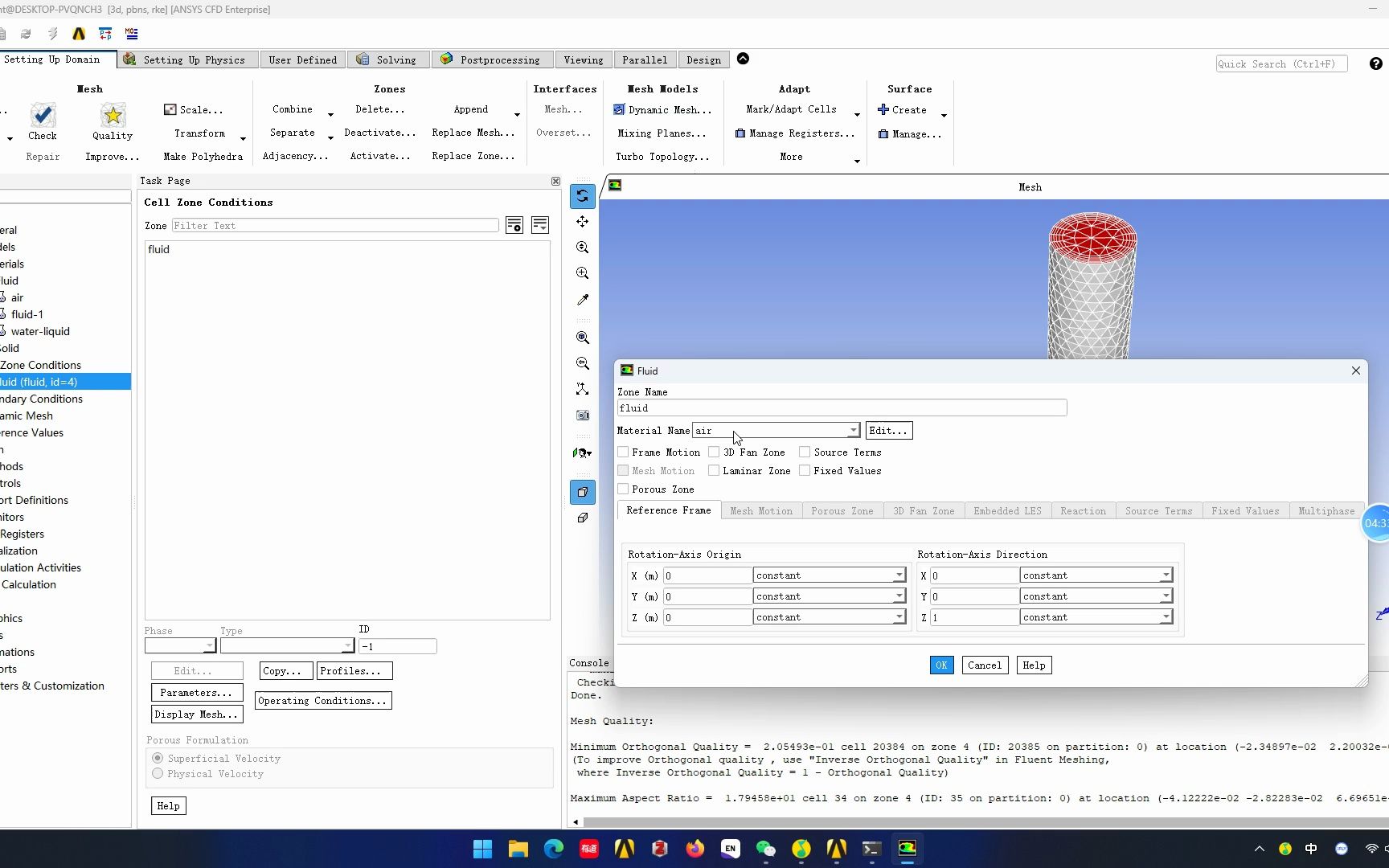Click the Mesh Check icon
This screenshot has height=868, width=1389.
point(43,115)
